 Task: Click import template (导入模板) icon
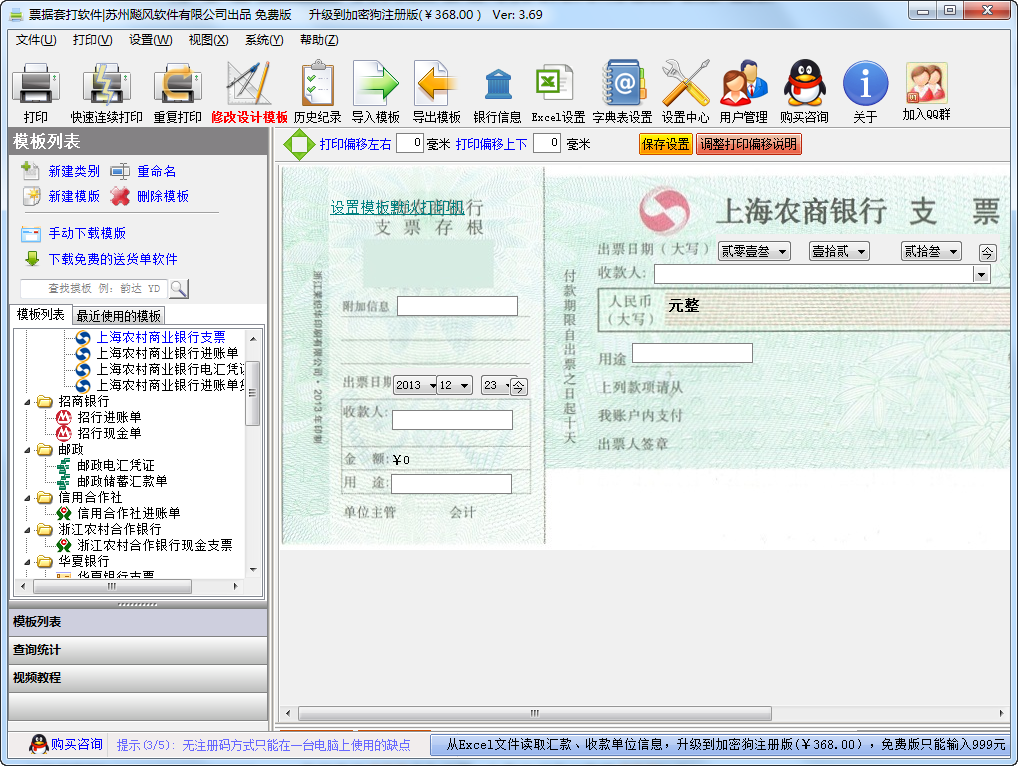click(x=375, y=92)
